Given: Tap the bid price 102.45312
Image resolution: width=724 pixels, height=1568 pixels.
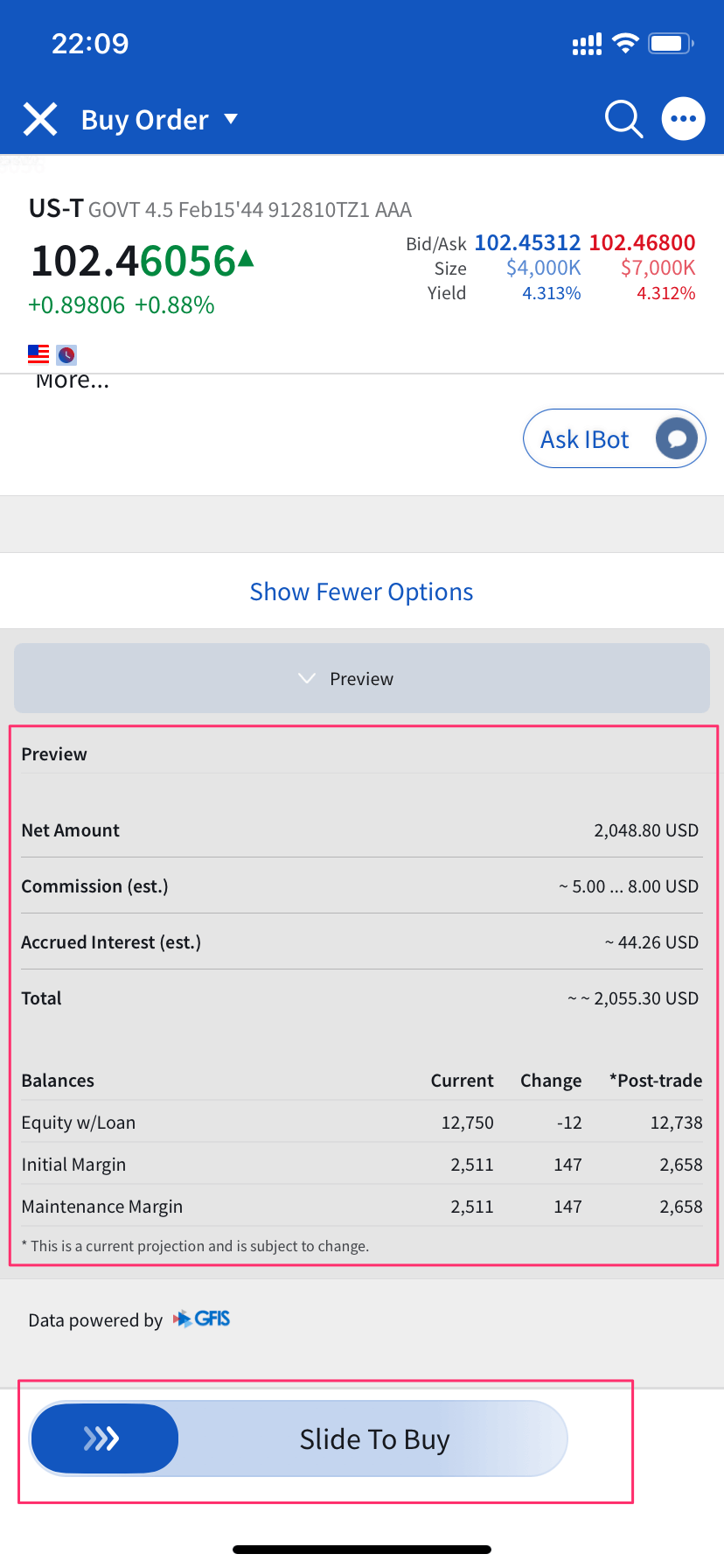Looking at the screenshot, I should tap(527, 242).
